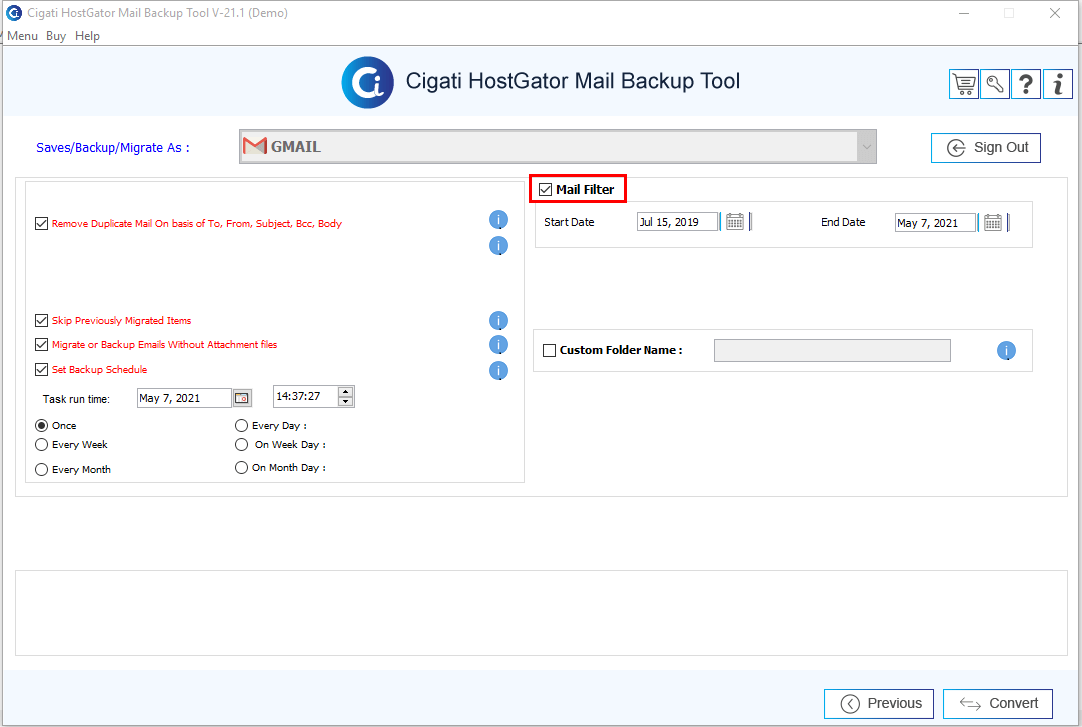
Task: Toggle Migrate or Backup Emails Without Attachment
Action: pyautogui.click(x=41, y=345)
